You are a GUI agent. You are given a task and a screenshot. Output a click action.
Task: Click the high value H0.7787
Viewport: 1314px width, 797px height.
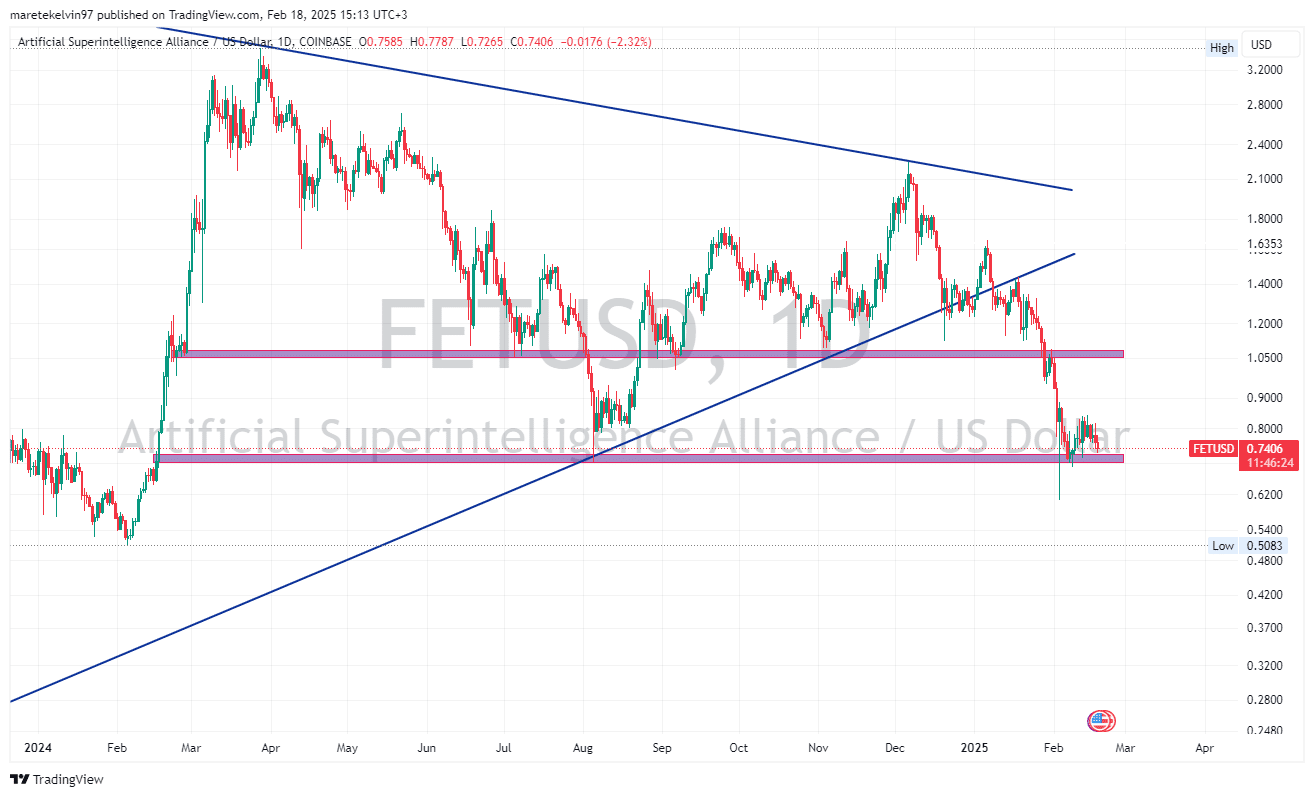click(433, 42)
